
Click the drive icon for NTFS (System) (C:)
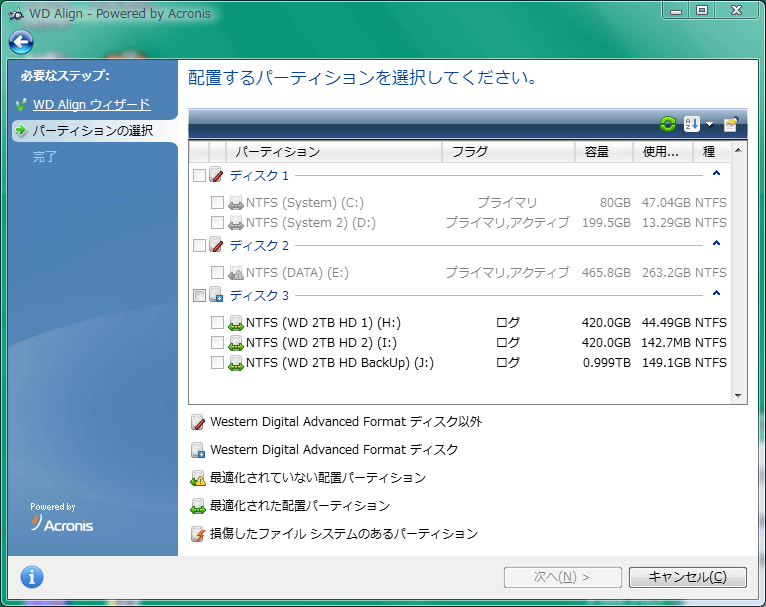pos(236,202)
